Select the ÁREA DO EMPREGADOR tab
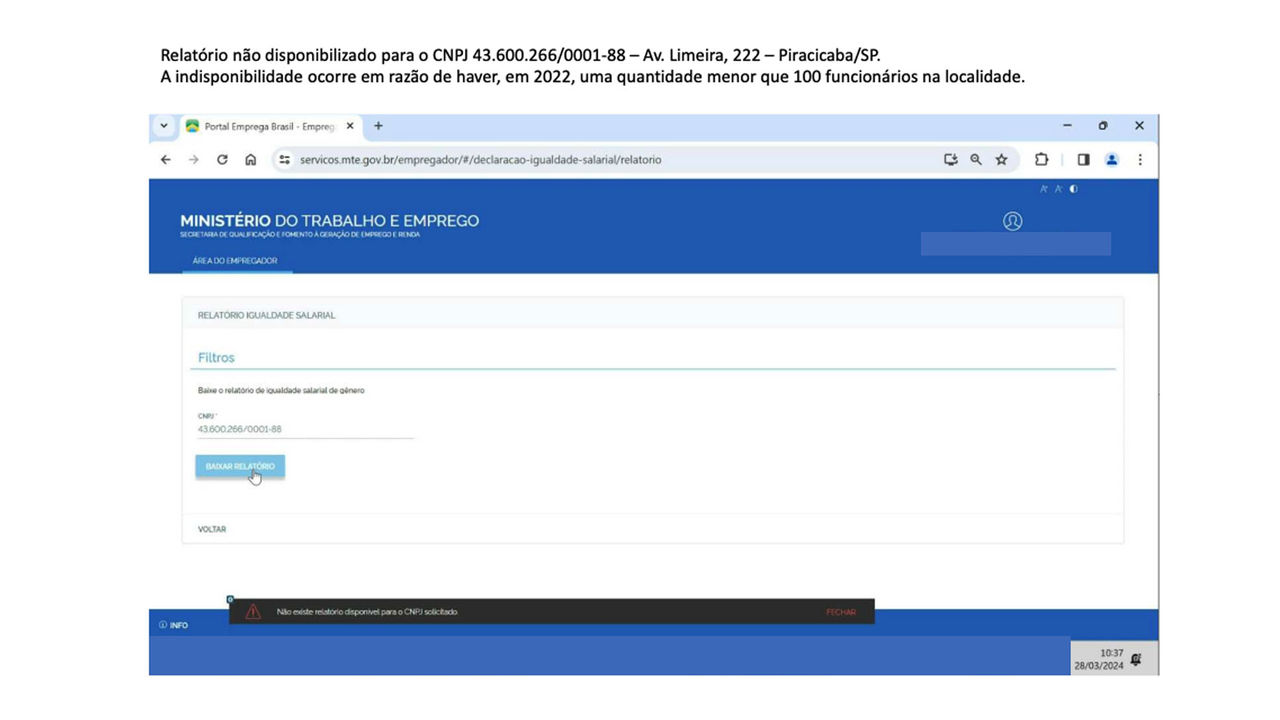 237,260
